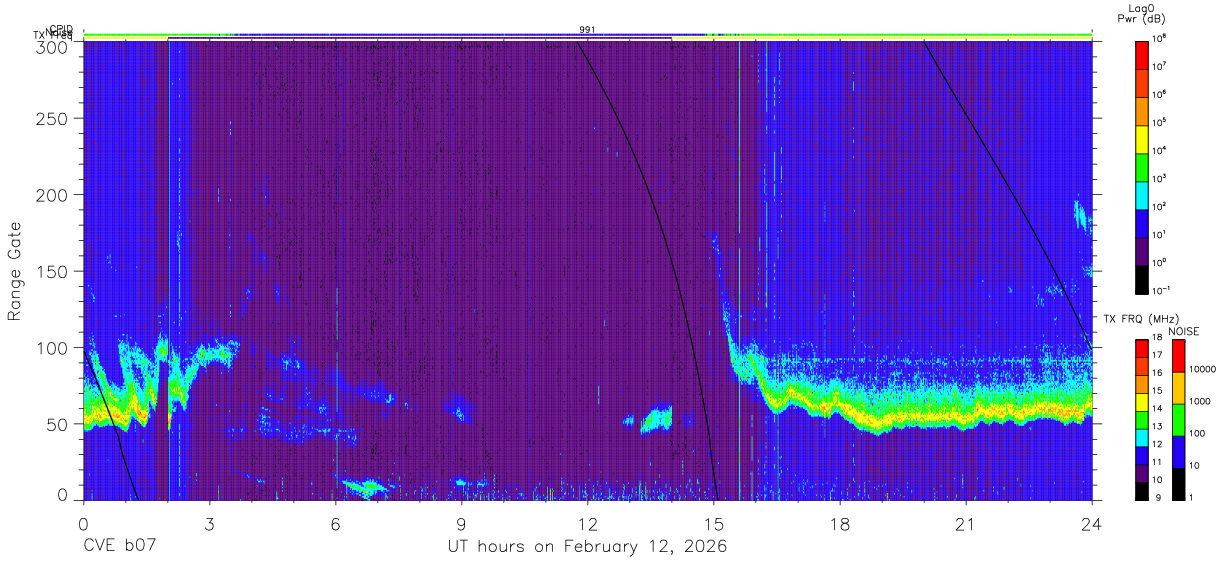Click the '991' CPID value at top
1228x567 pixels.
(588, 30)
